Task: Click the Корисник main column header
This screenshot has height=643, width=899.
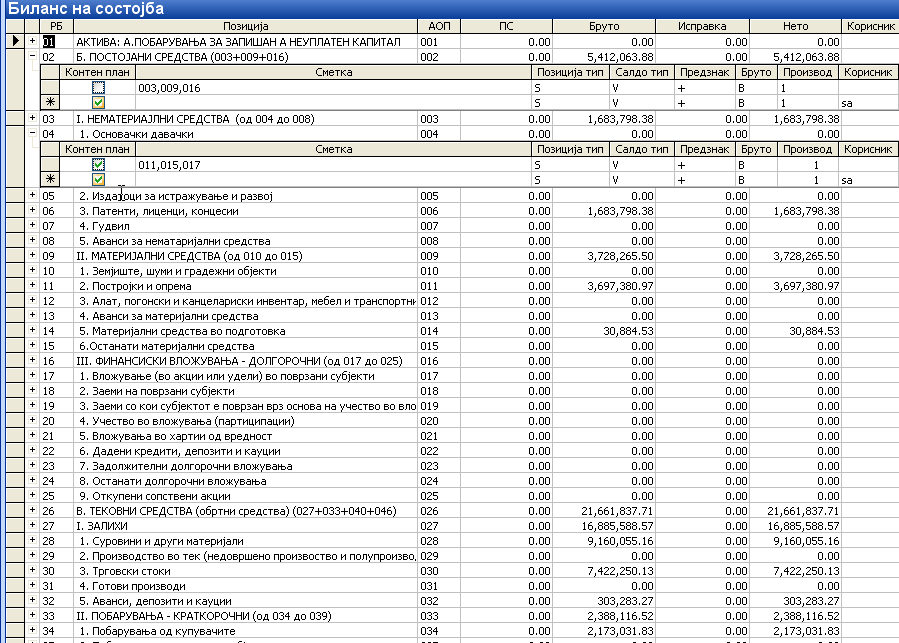Action: tap(870, 26)
